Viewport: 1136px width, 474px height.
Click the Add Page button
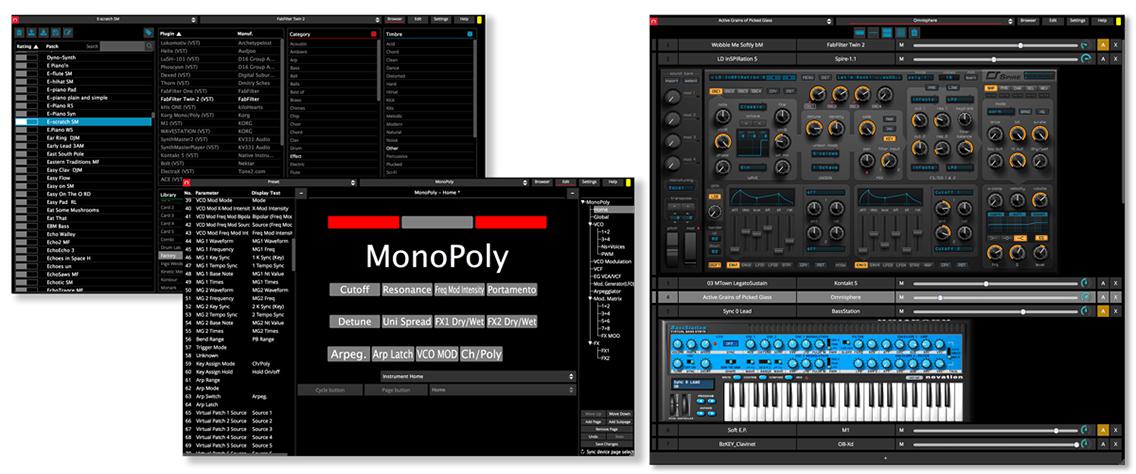[x=592, y=422]
